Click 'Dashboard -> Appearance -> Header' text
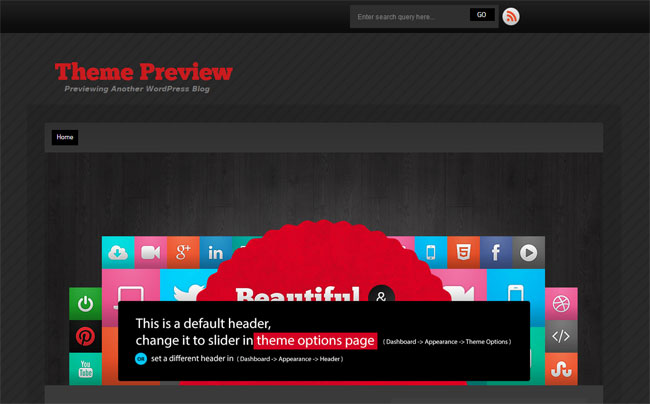 [290, 359]
